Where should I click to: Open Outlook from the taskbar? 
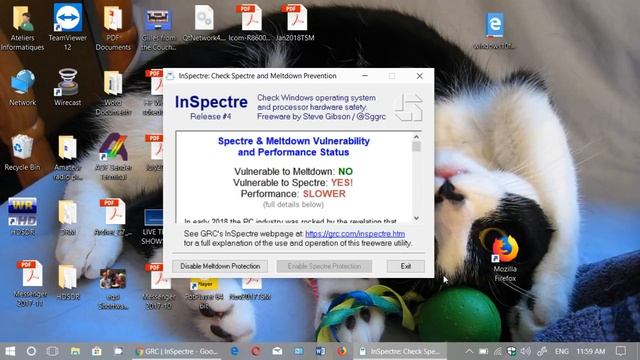click(x=299, y=351)
